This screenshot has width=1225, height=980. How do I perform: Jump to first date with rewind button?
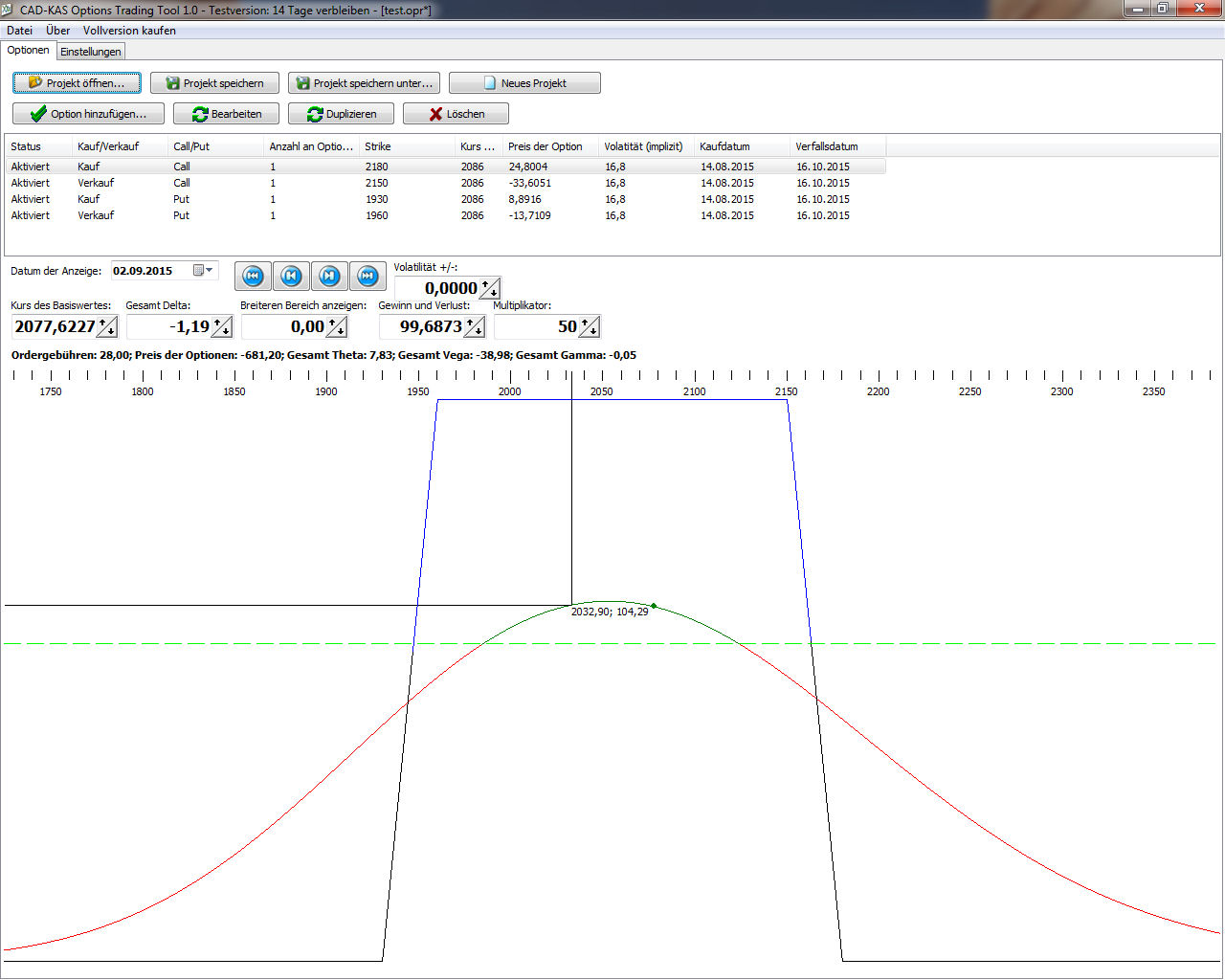[x=253, y=277]
